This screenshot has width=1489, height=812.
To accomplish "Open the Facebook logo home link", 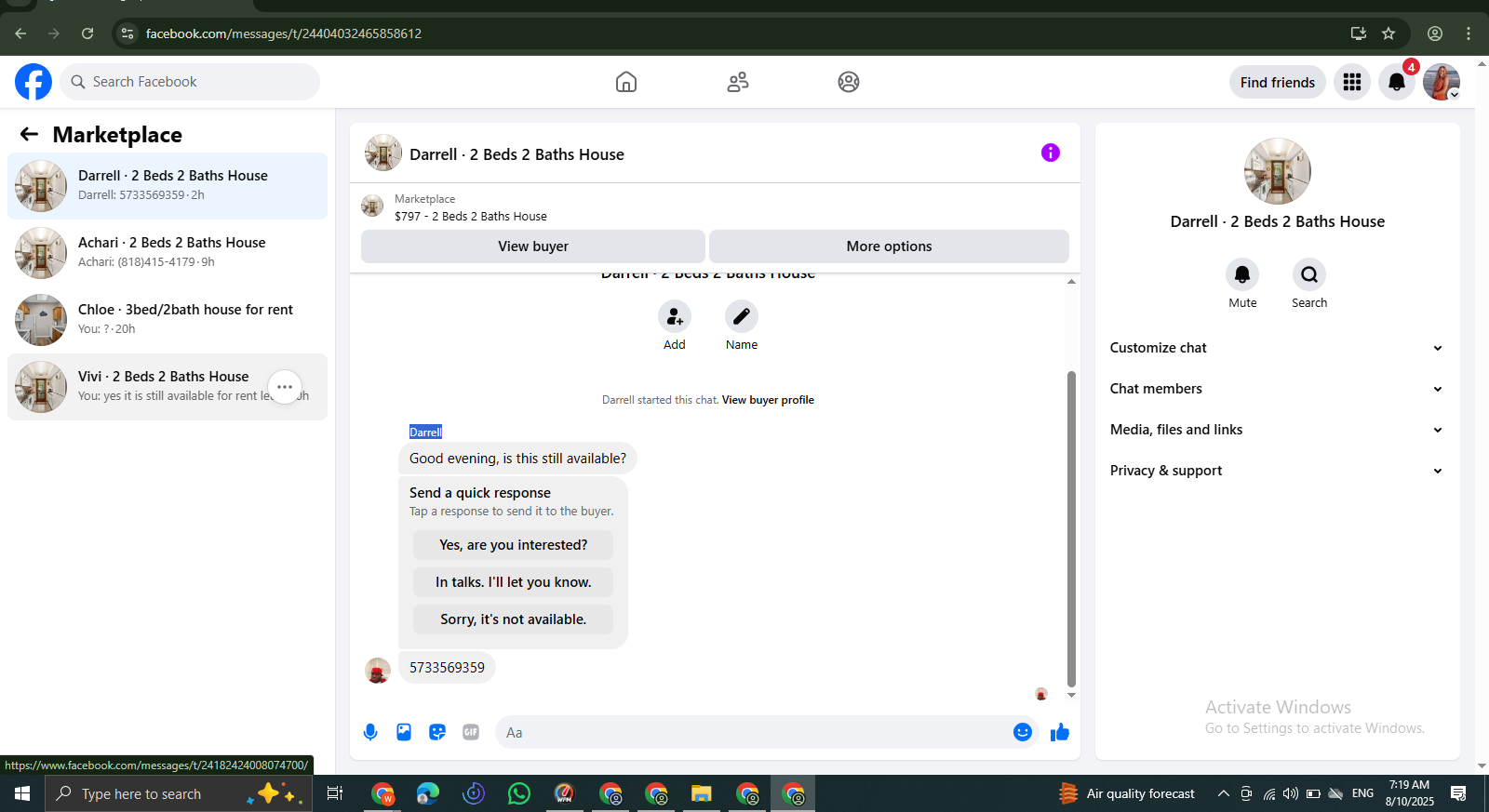I will click(x=34, y=82).
